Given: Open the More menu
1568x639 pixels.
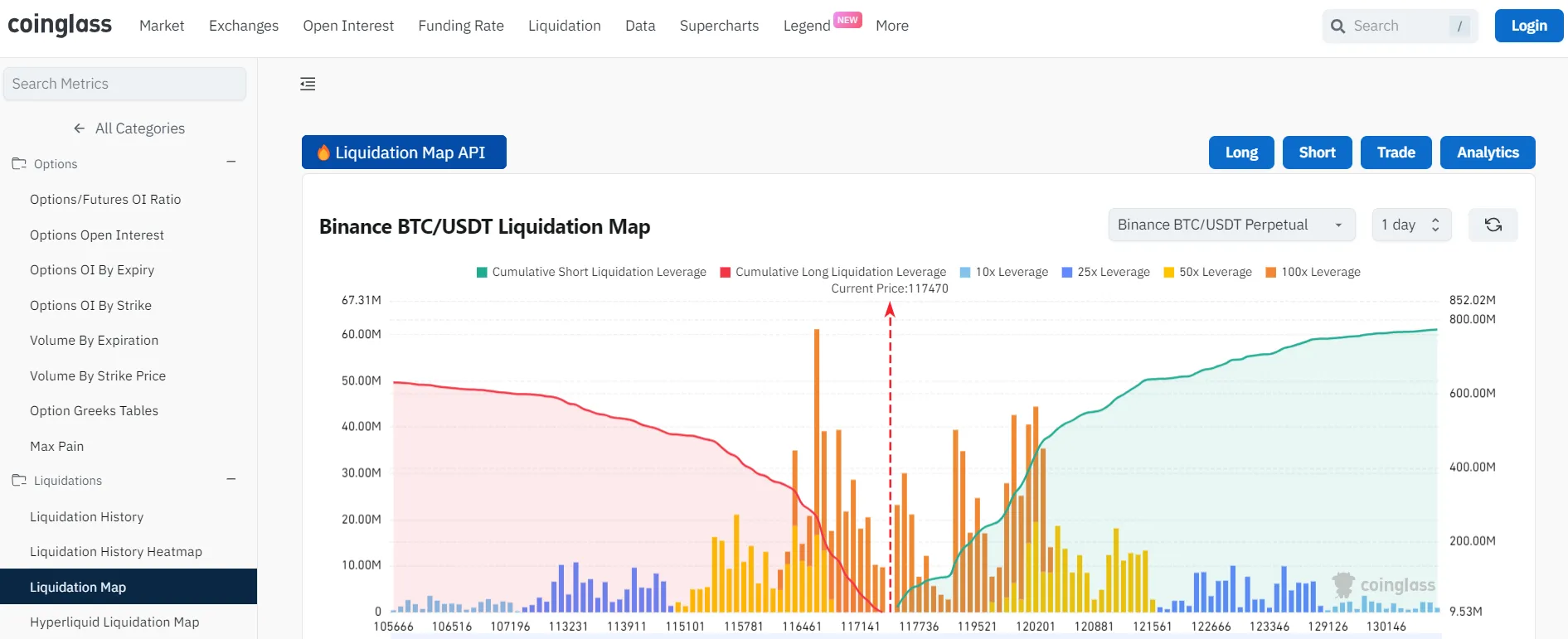Looking at the screenshot, I should 892,26.
